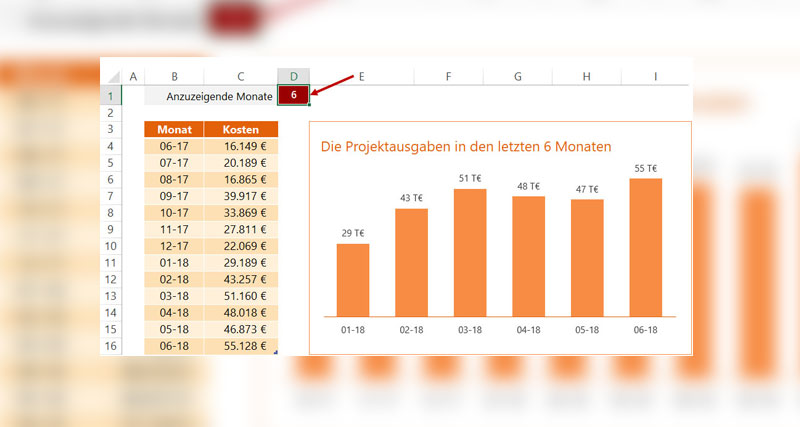Click the cell with month 09-17
The height and width of the screenshot is (427, 800).
coord(174,196)
